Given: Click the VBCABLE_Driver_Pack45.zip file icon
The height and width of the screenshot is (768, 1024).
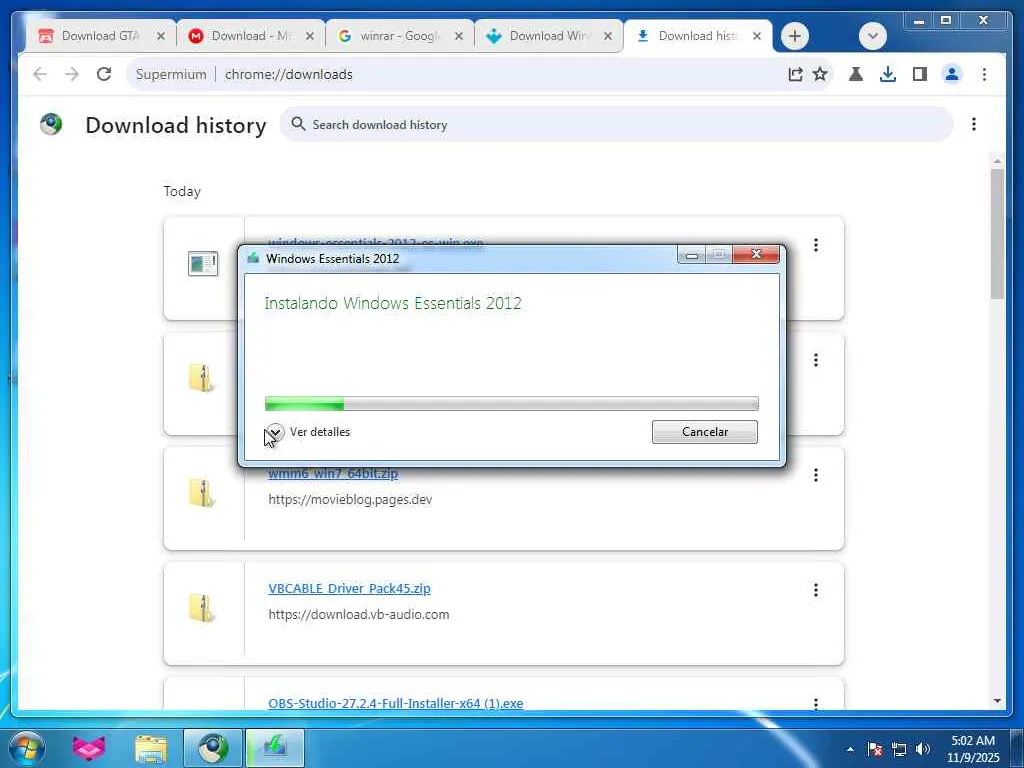Looking at the screenshot, I should (x=201, y=608).
